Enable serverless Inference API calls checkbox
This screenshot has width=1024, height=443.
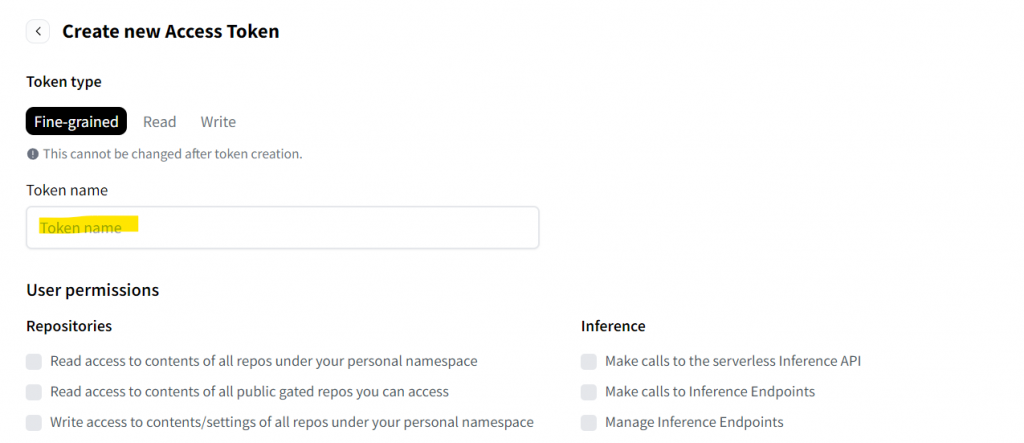[589, 361]
